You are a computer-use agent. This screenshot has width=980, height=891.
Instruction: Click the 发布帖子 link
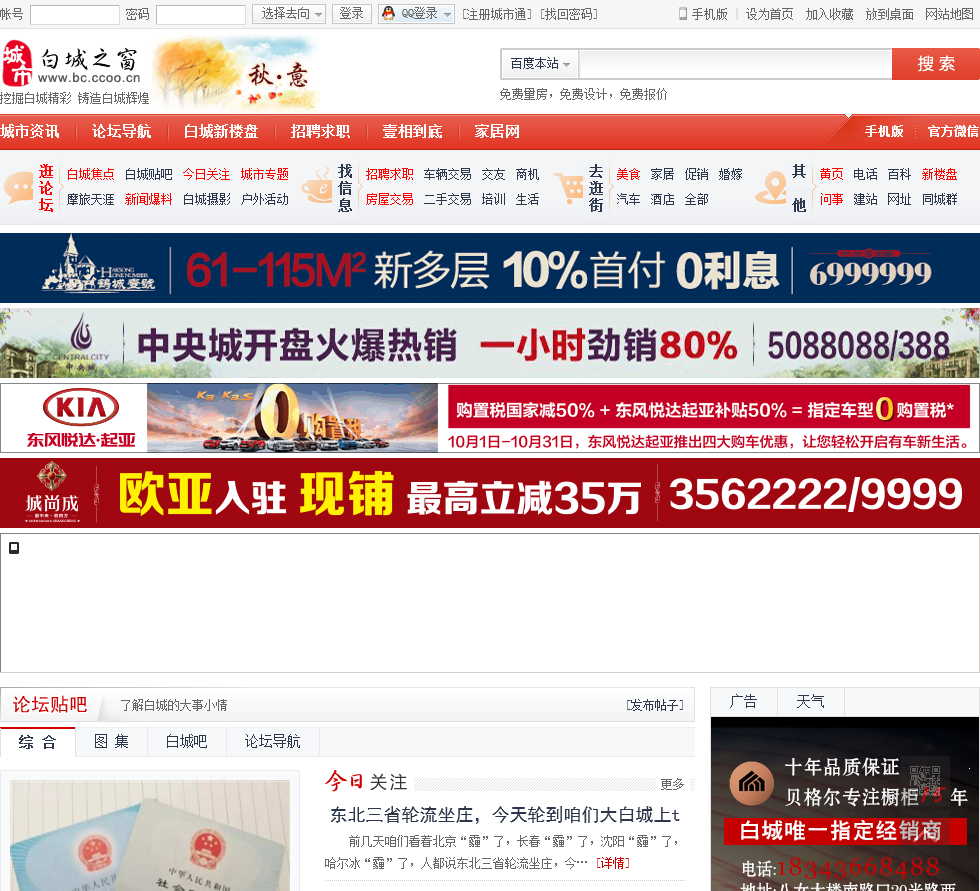[x=655, y=705]
